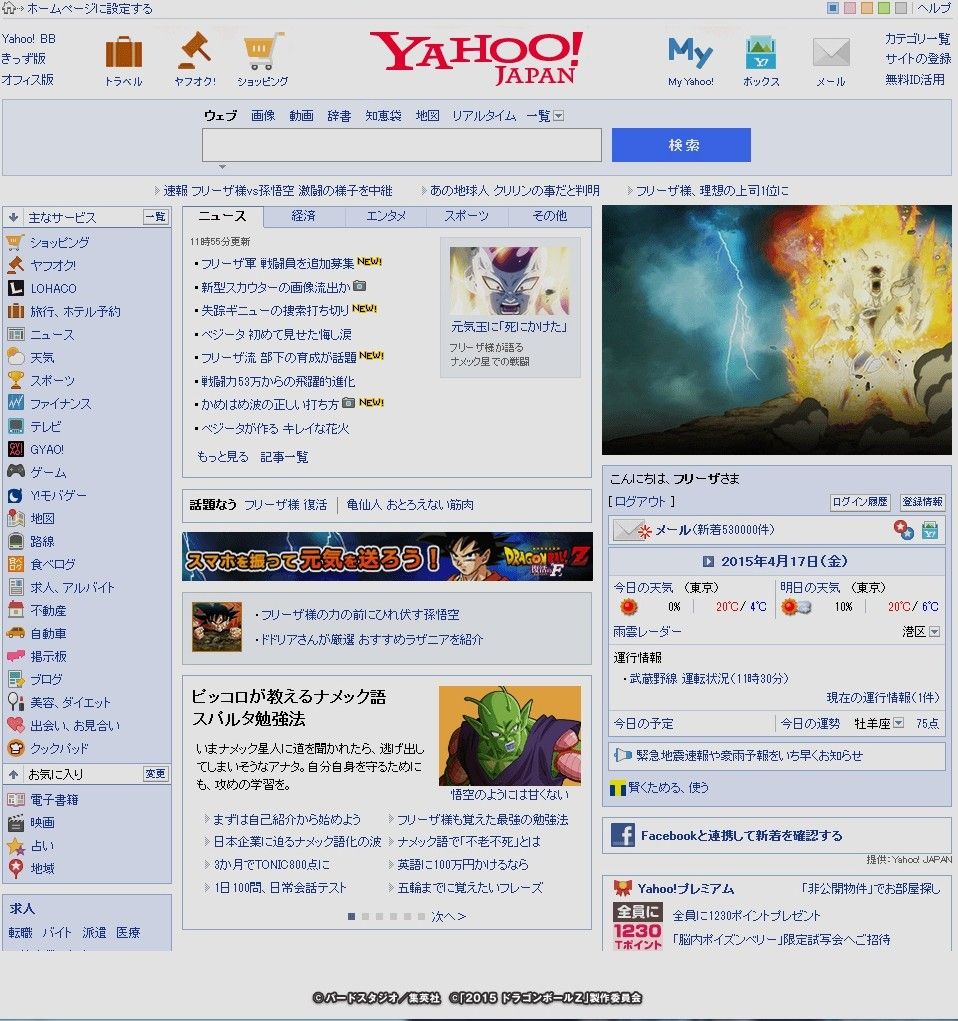This screenshot has width=958, height=1021.
Task: Open Y!モバゲー icon in sidebar
Action: 15,495
